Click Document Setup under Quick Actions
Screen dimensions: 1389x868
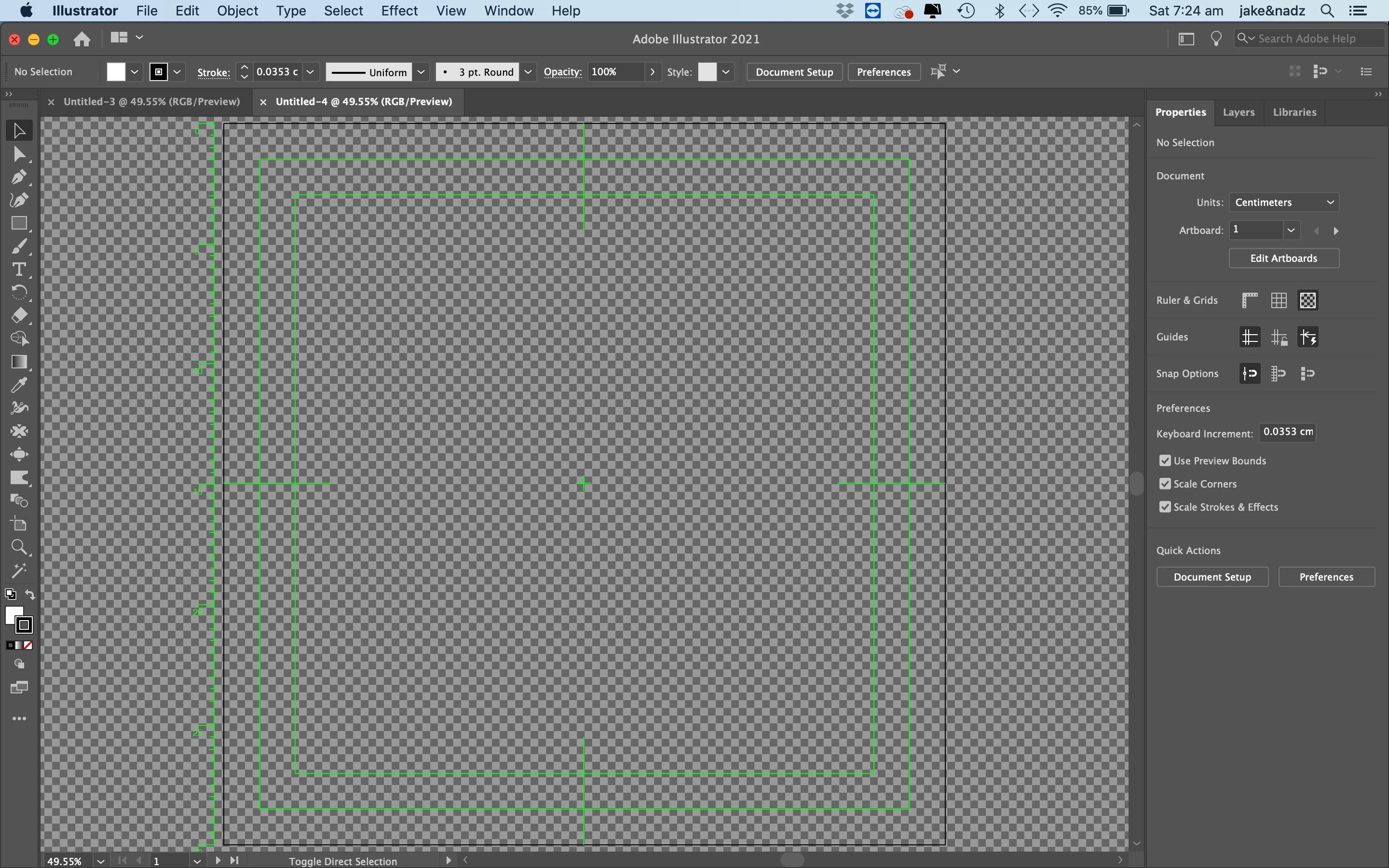coord(1212,577)
